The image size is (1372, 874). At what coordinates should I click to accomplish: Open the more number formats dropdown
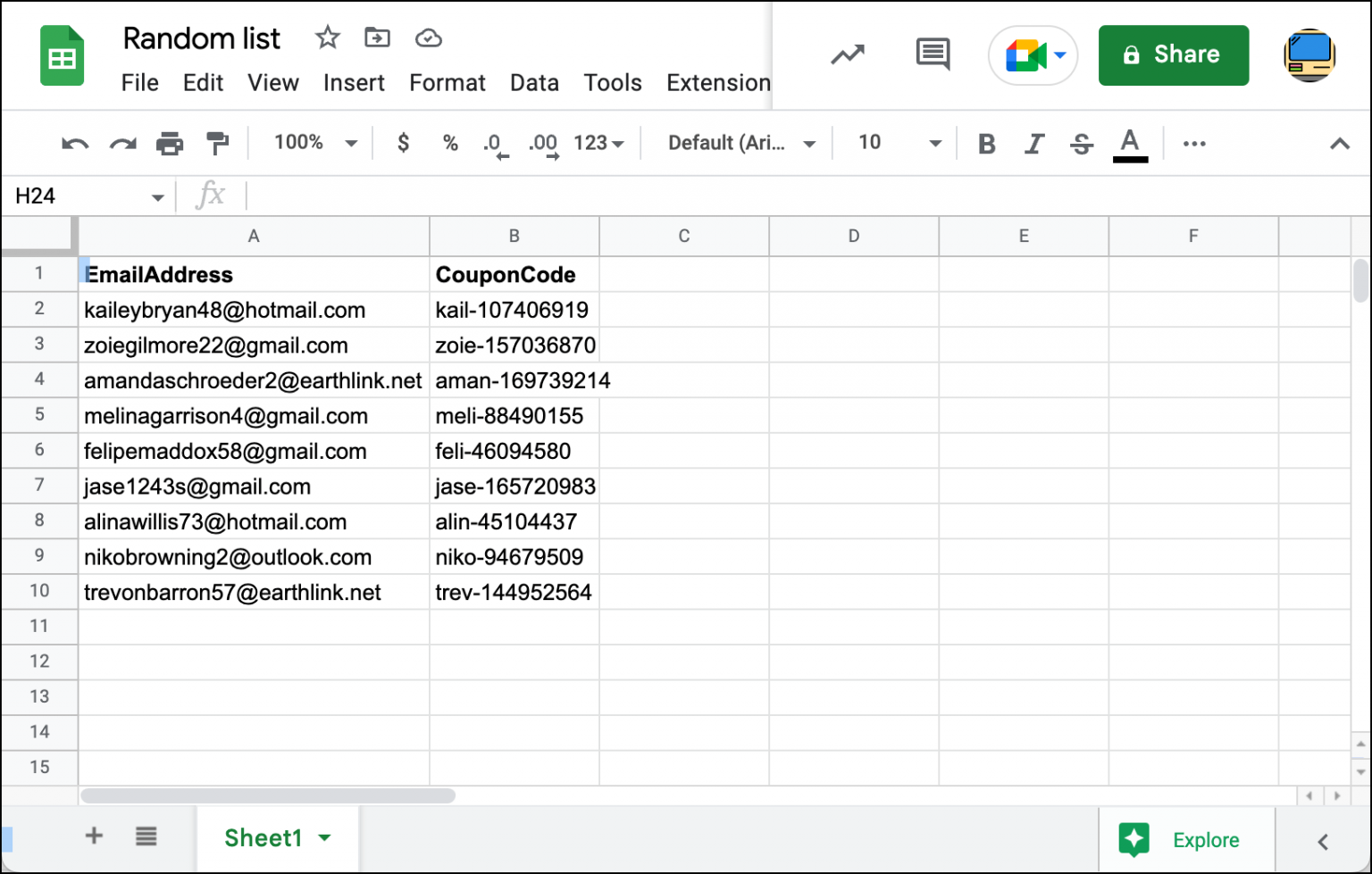(598, 143)
